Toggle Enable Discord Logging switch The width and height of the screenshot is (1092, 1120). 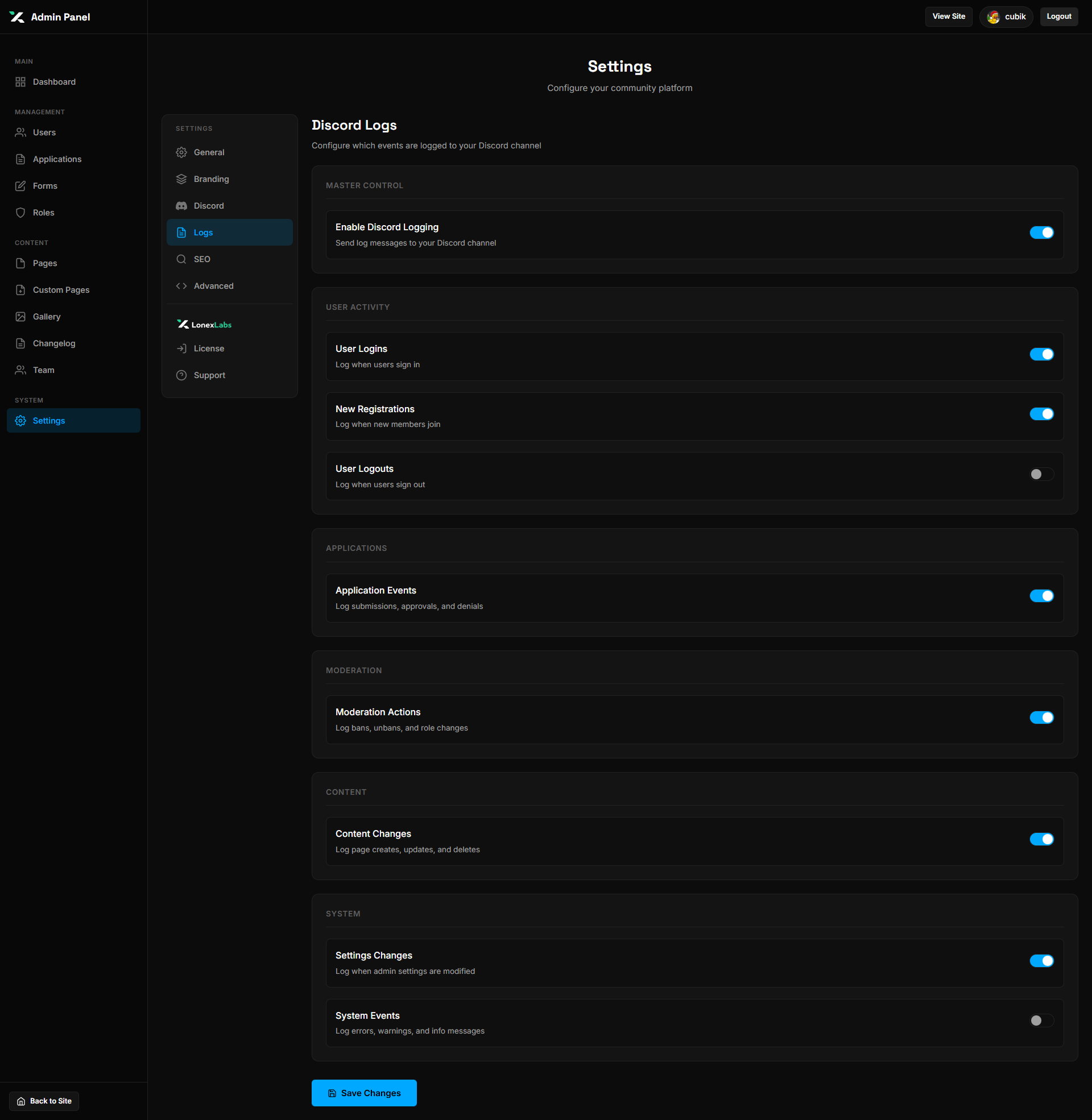coord(1041,233)
